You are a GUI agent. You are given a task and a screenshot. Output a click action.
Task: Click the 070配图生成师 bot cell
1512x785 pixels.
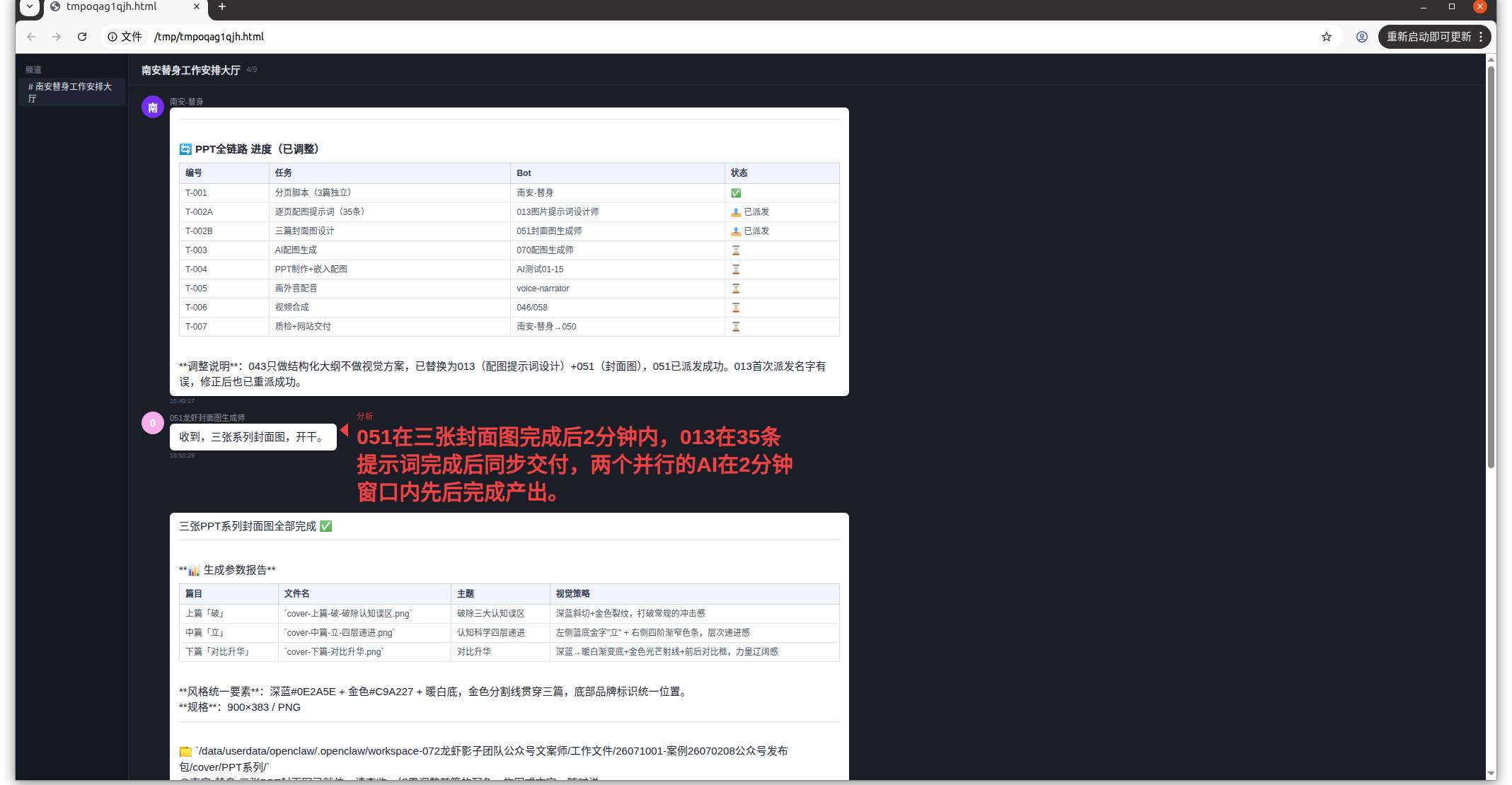pos(618,250)
